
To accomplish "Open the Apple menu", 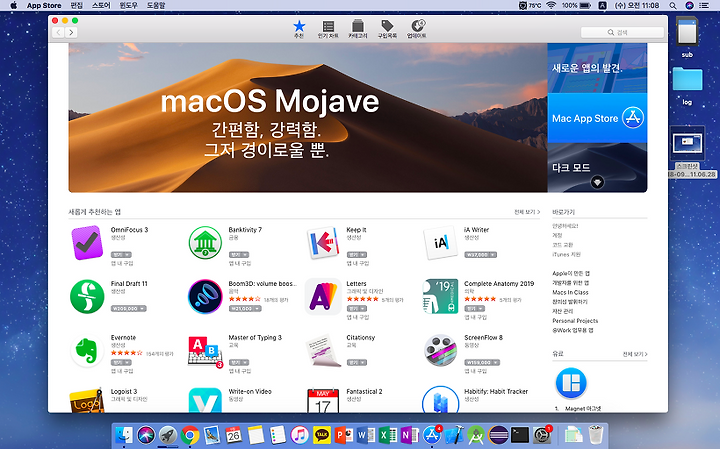I will (13, 6).
